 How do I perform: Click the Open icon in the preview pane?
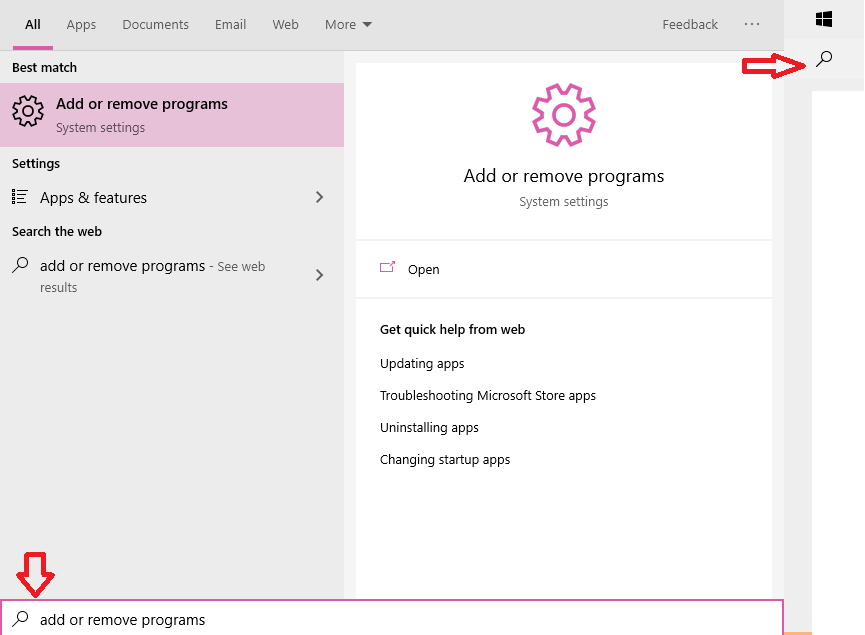click(387, 268)
